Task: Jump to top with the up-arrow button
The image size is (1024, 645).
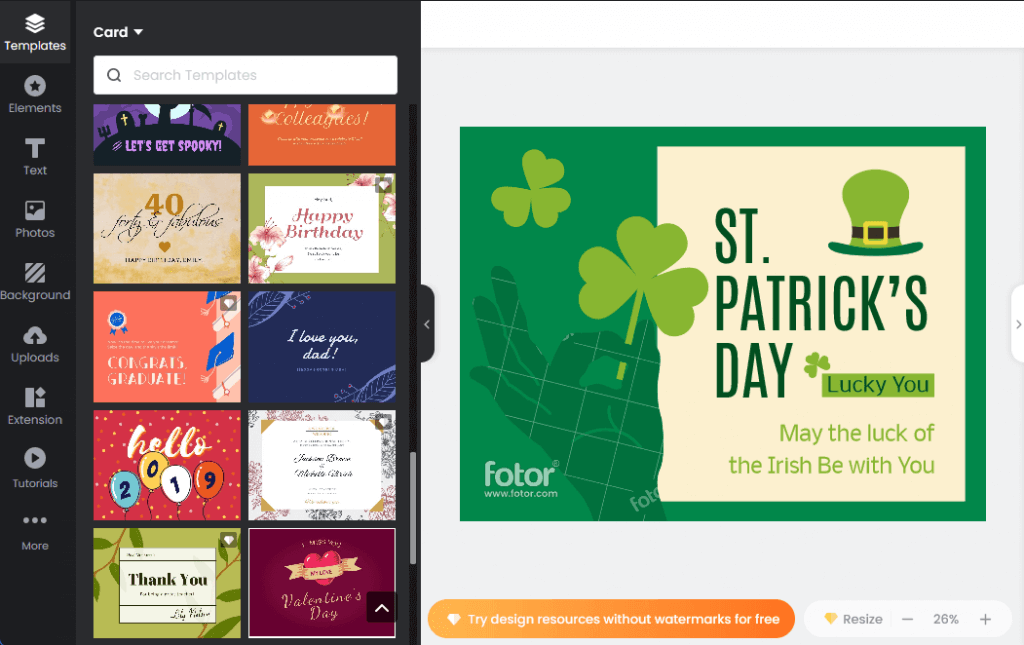Action: (382, 608)
